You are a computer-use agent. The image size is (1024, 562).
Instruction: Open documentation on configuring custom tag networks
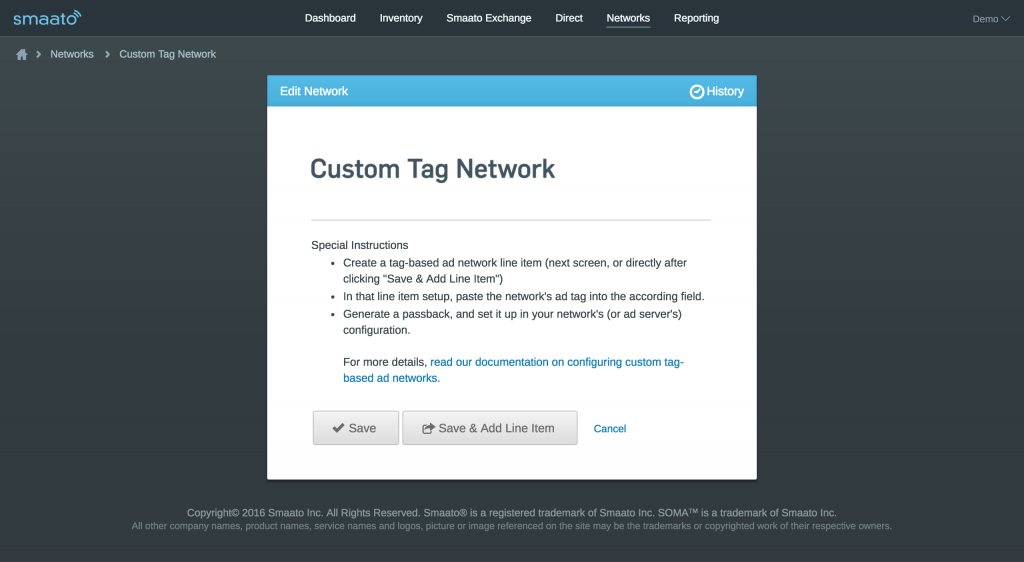click(513, 370)
